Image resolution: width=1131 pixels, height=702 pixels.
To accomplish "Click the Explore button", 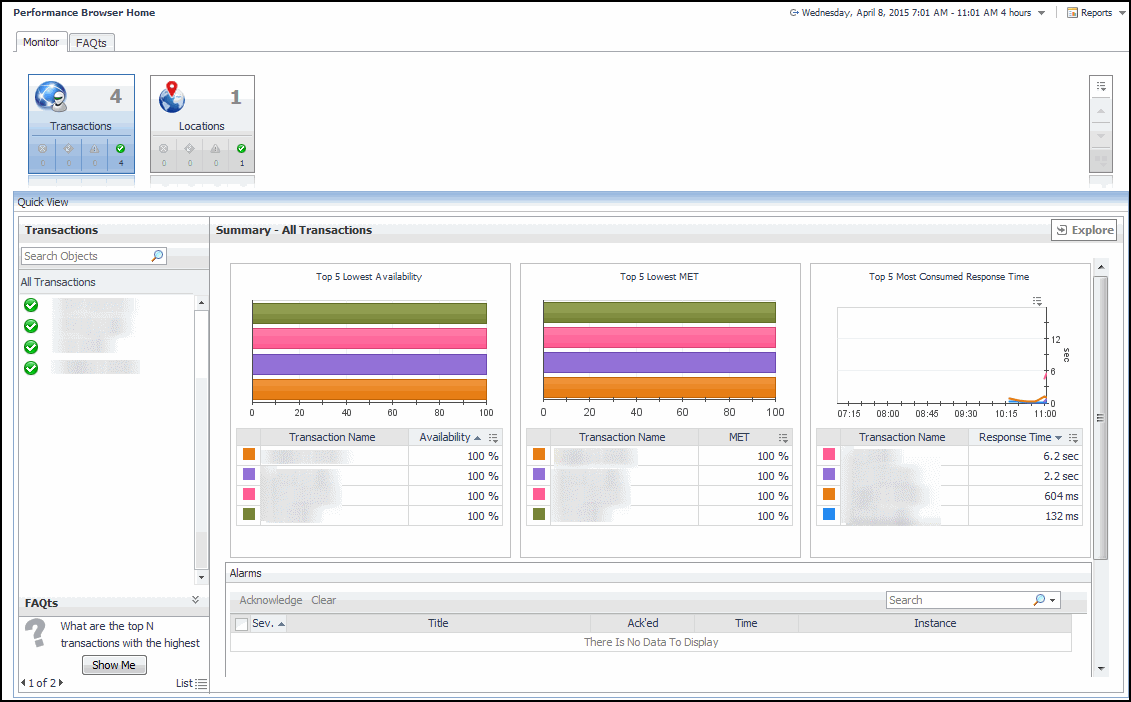I will coord(1084,230).
